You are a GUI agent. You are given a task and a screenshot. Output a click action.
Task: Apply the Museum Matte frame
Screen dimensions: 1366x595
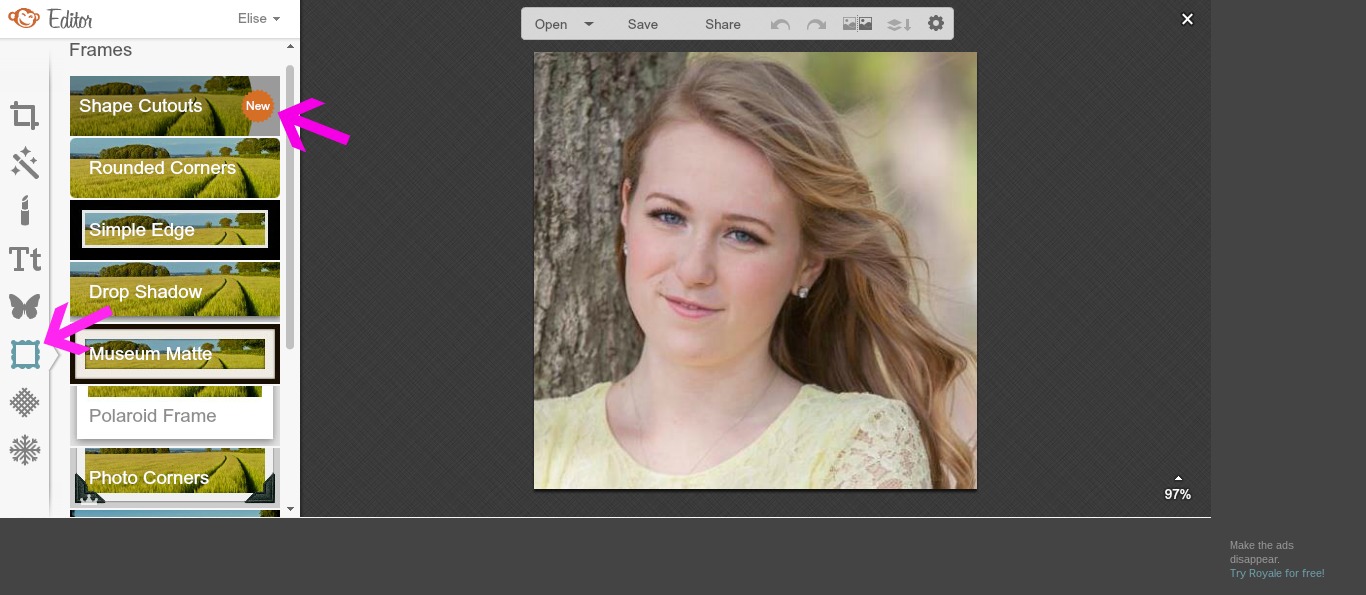(x=174, y=354)
